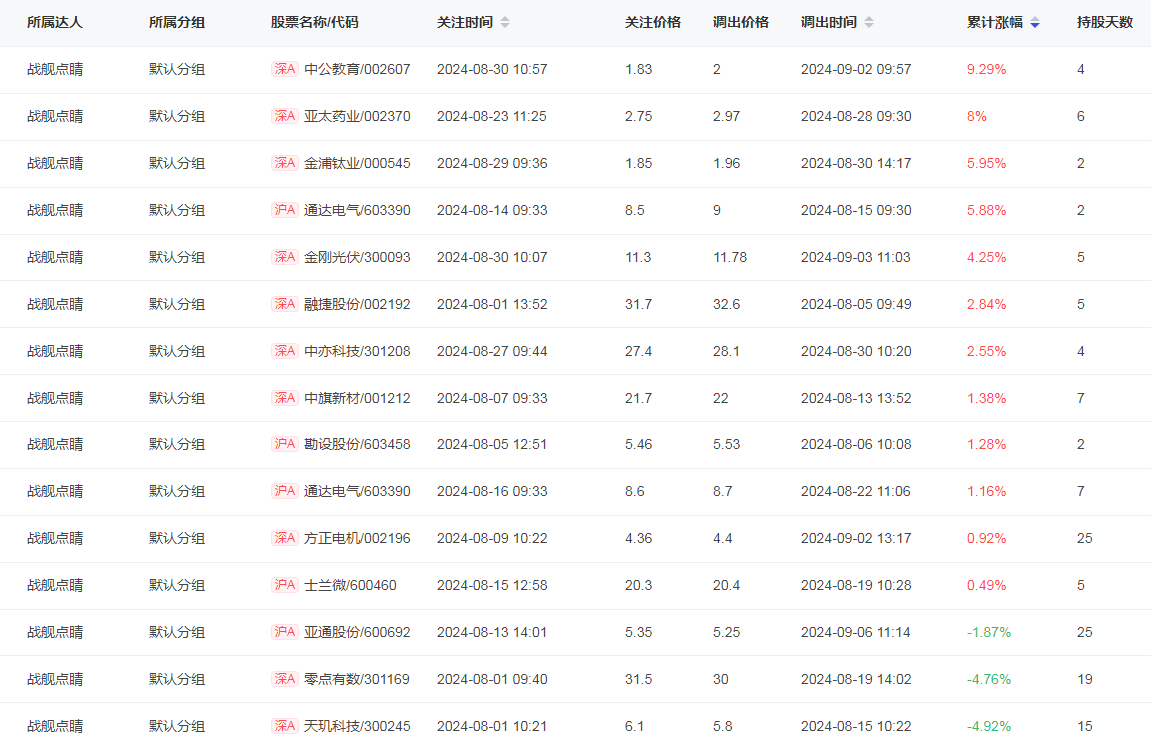
Task: Select the -4.76% loss cell
Action: coord(989,679)
